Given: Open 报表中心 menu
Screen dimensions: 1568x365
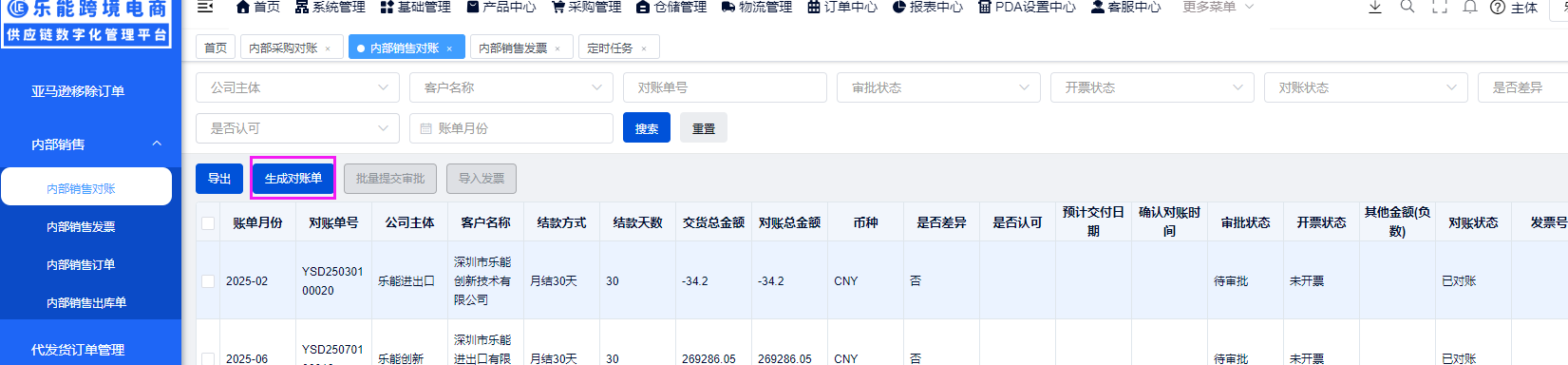Looking at the screenshot, I should tap(928, 7).
